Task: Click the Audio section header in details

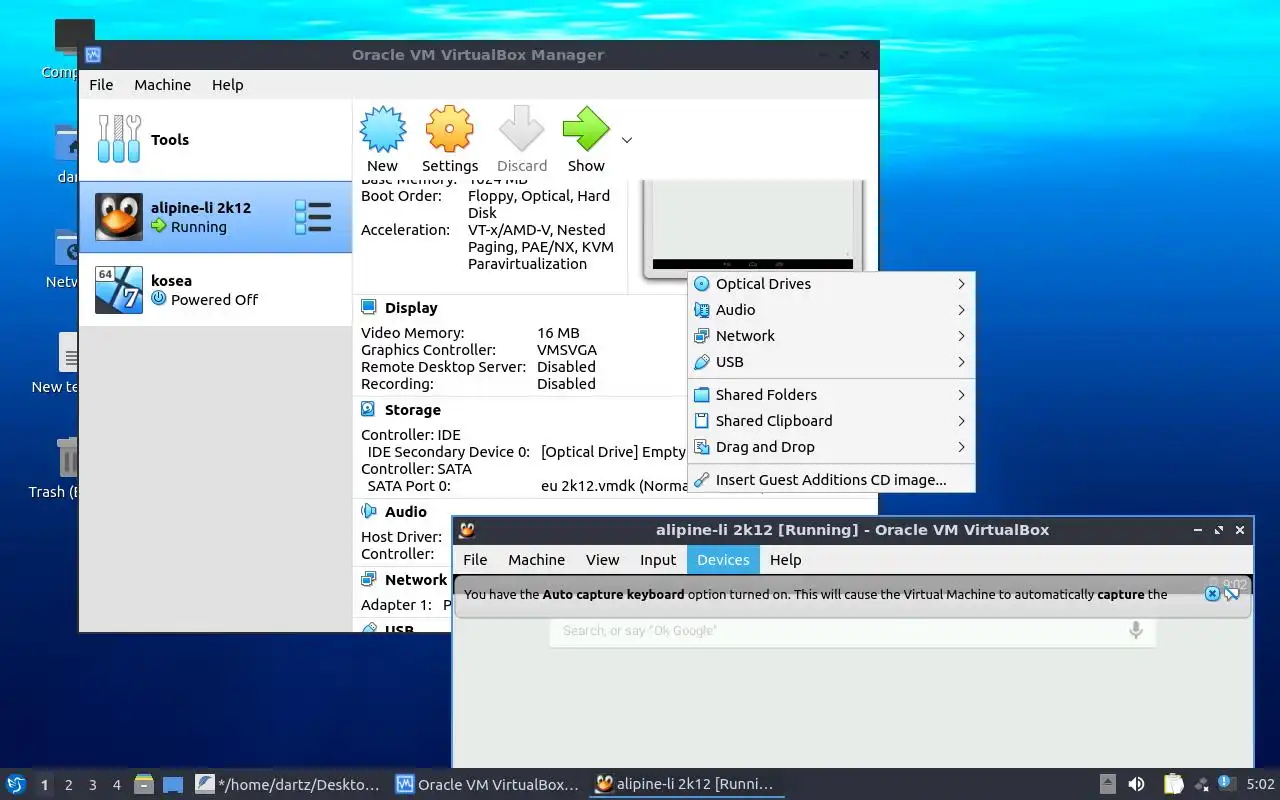Action: click(x=405, y=512)
